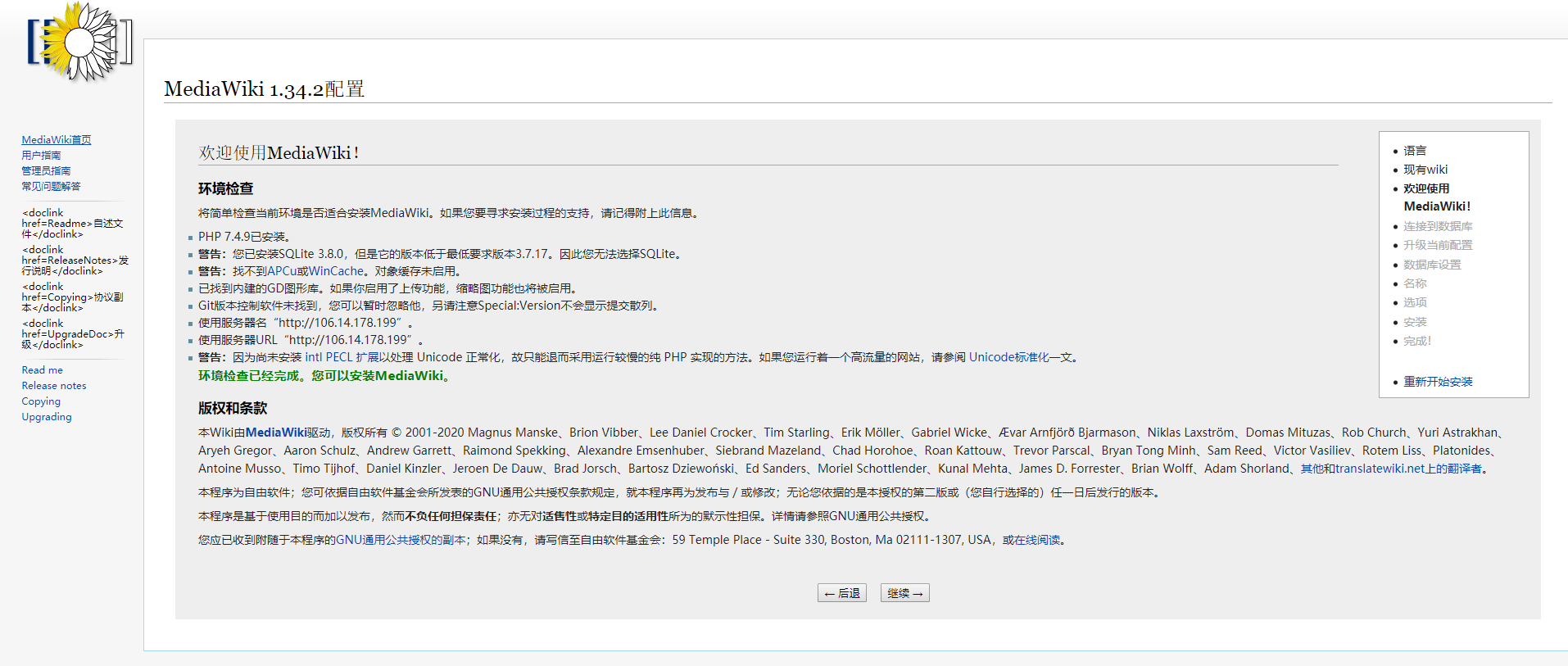
Task: Click the doclink href=ReleaseNotes sidebar text
Action: click(x=75, y=261)
